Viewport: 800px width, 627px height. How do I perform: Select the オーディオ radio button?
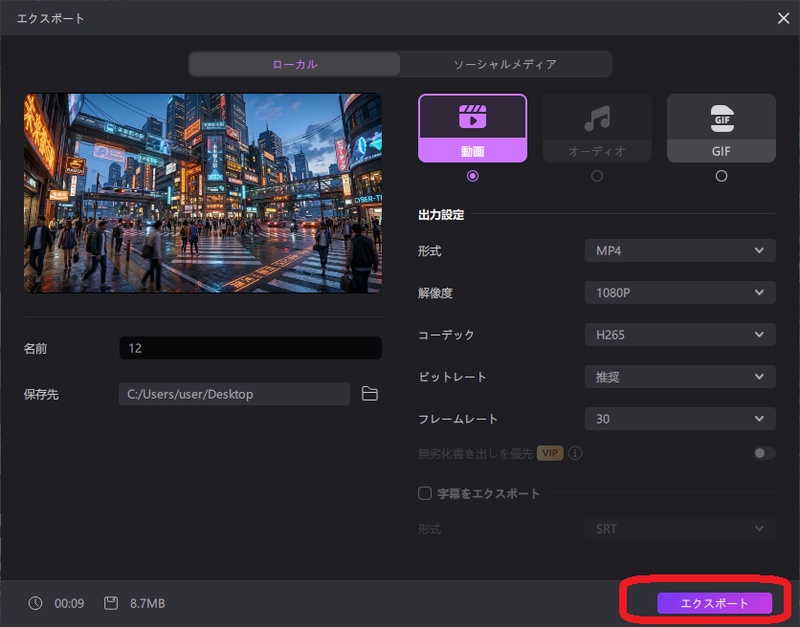(597, 176)
